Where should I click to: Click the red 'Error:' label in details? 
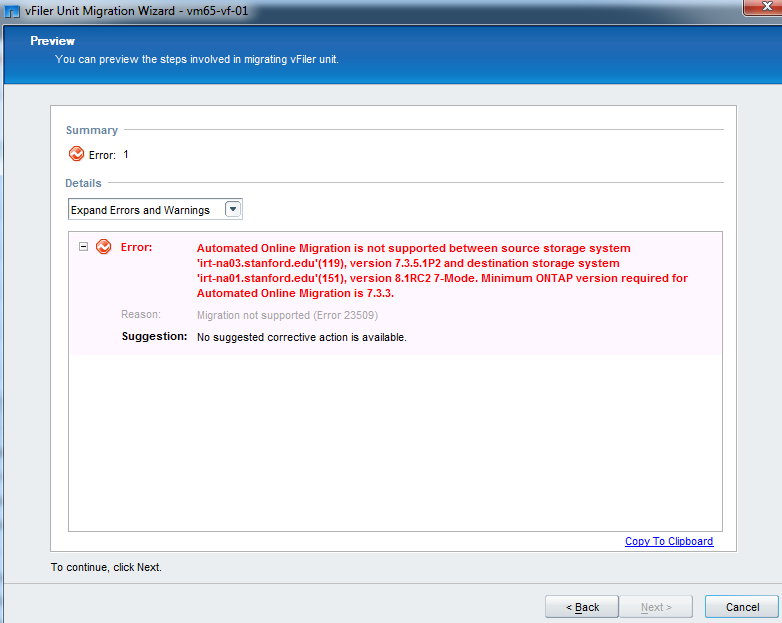coord(136,247)
